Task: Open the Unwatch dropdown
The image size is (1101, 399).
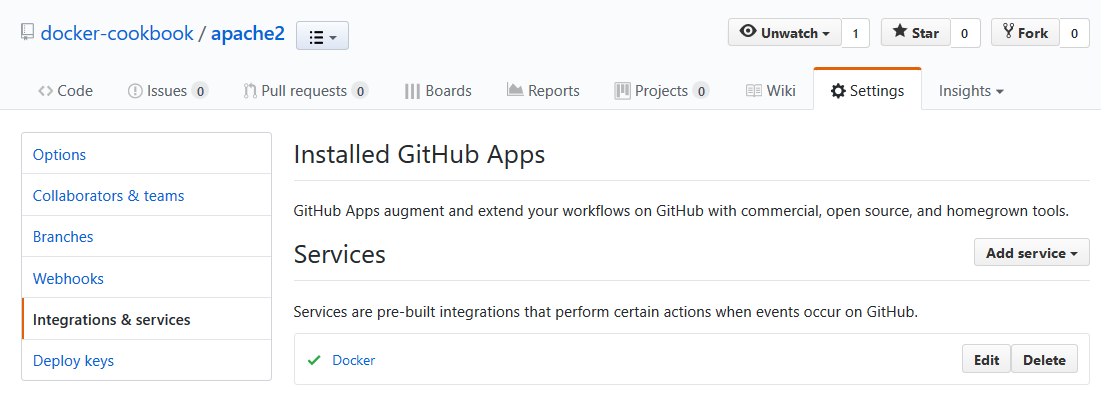Action: point(784,32)
